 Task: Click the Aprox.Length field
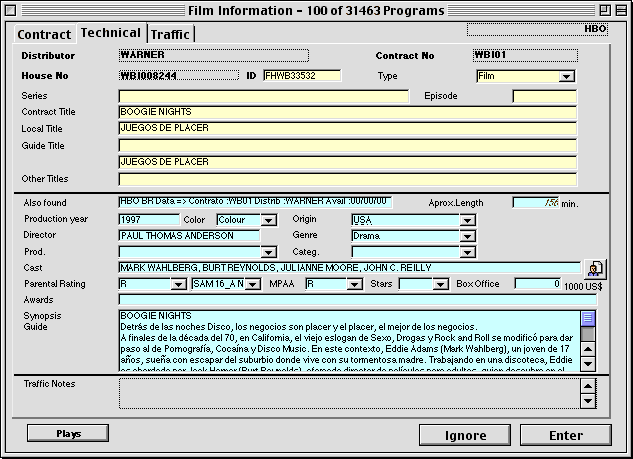(x=536, y=203)
